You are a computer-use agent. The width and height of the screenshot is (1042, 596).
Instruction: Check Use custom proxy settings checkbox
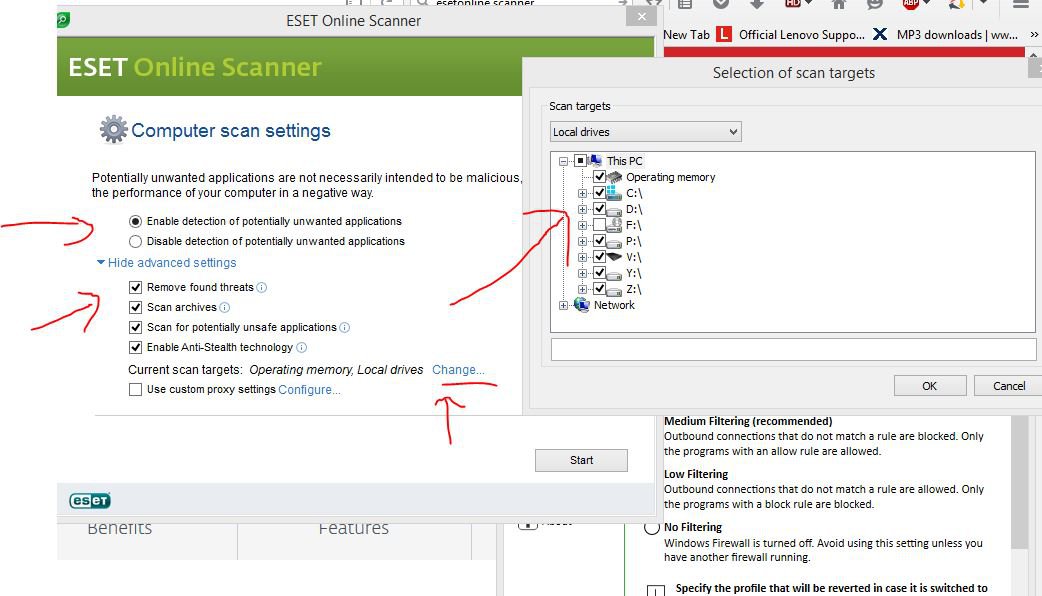click(x=136, y=390)
